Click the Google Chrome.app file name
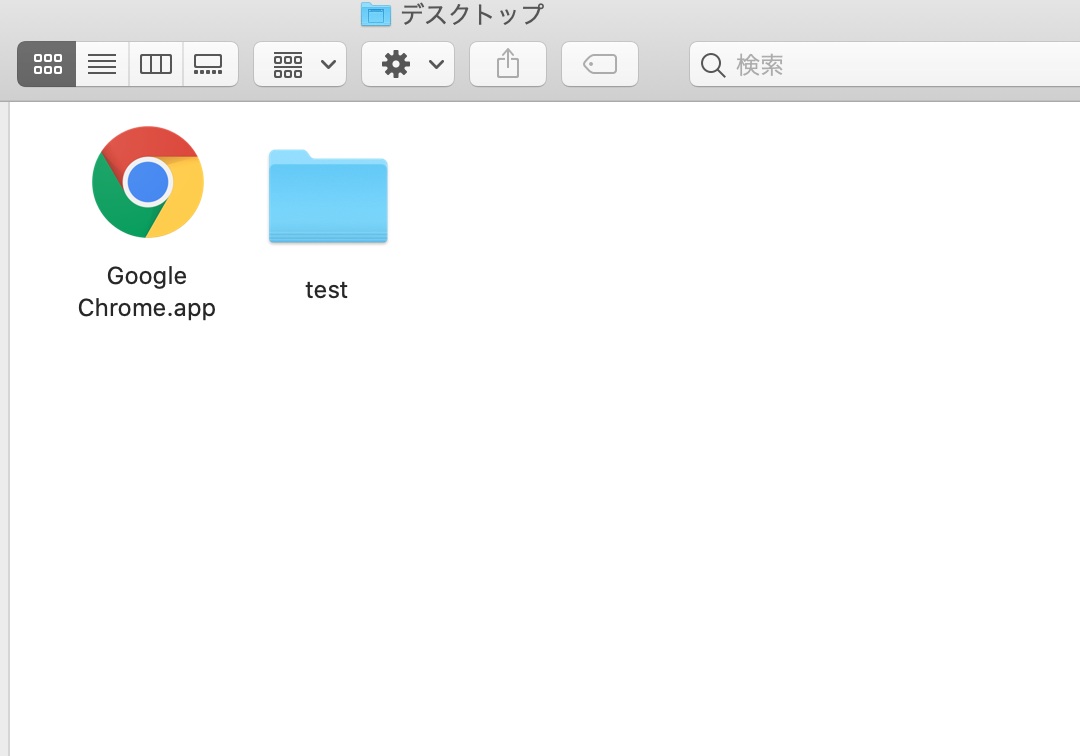Viewport: 1080px width, 756px height. pos(147,292)
